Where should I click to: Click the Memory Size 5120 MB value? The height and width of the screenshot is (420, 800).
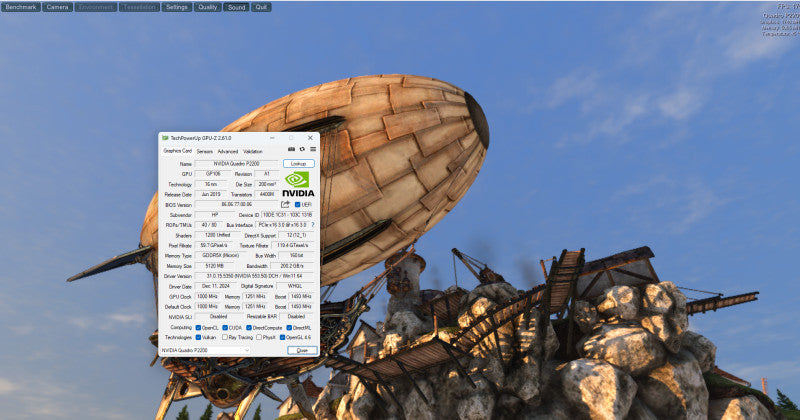coord(214,266)
